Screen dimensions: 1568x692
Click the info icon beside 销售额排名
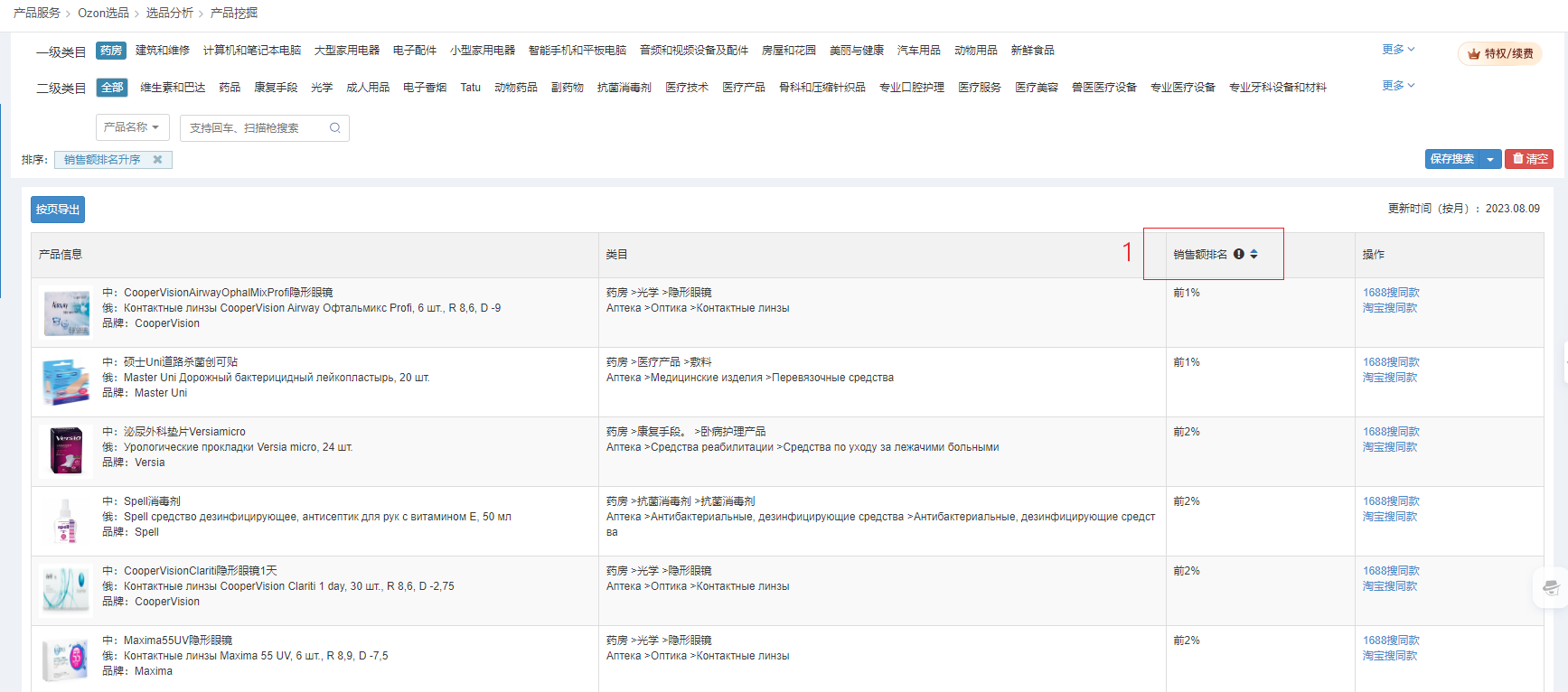pyautogui.click(x=1239, y=255)
